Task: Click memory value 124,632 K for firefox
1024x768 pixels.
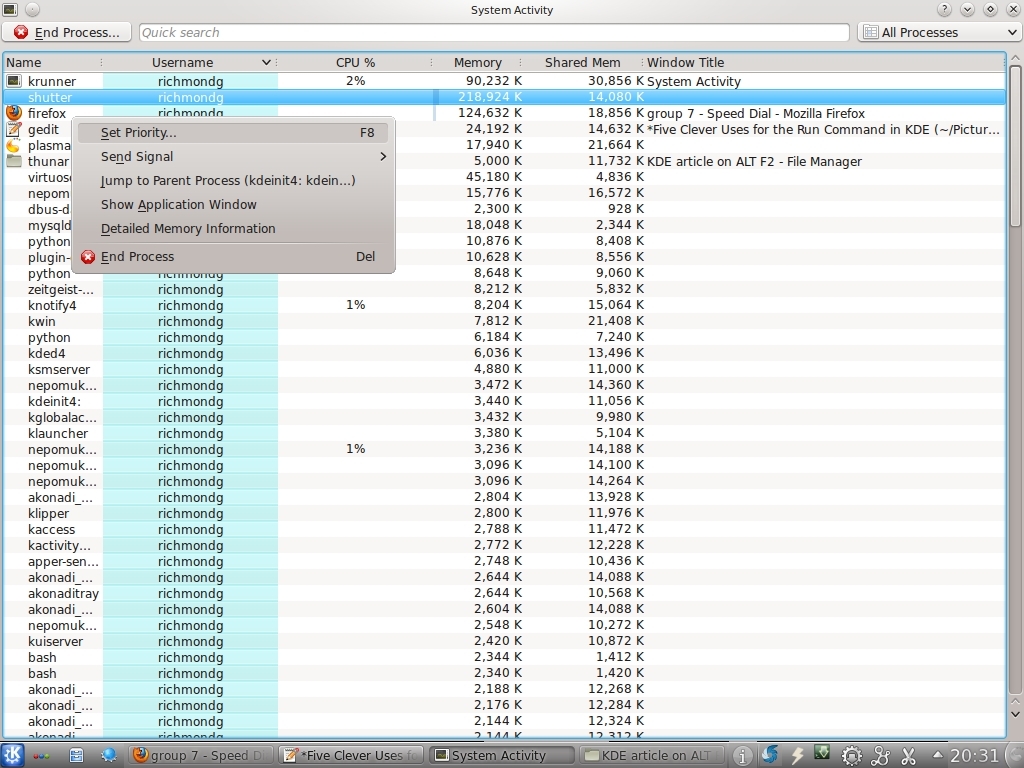Action: coord(490,112)
